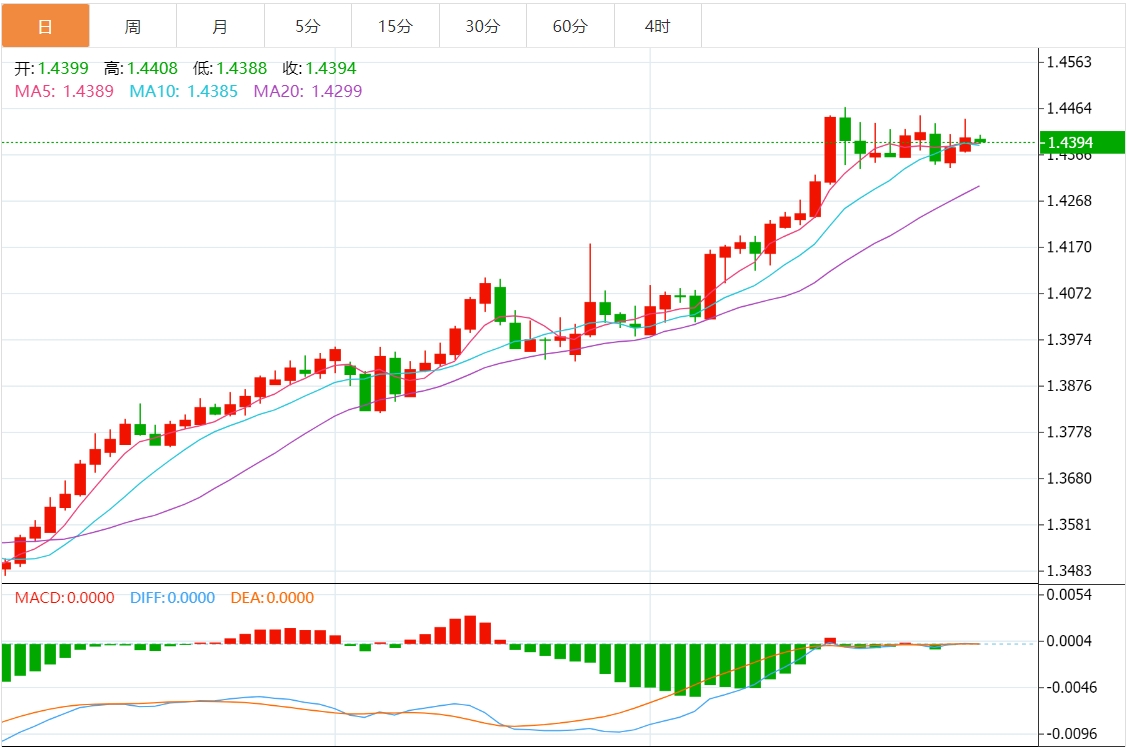Click the current price label 1.4394
Viewport: 1129px width, 747px height.
click(x=1082, y=143)
